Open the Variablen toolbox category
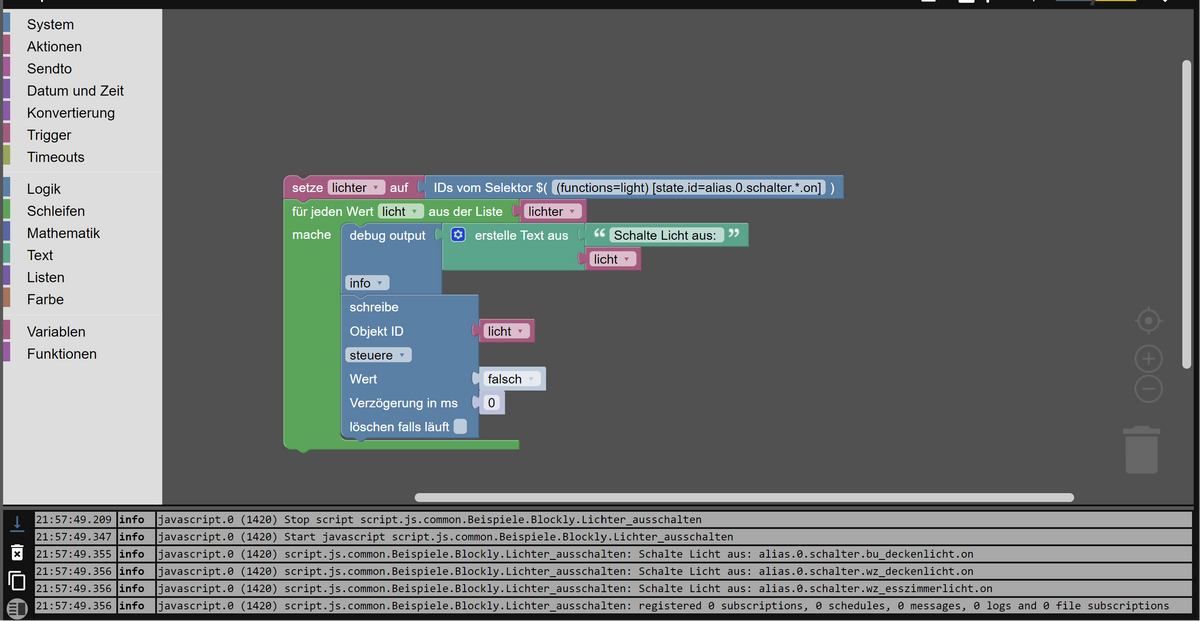1200x621 pixels. point(56,331)
